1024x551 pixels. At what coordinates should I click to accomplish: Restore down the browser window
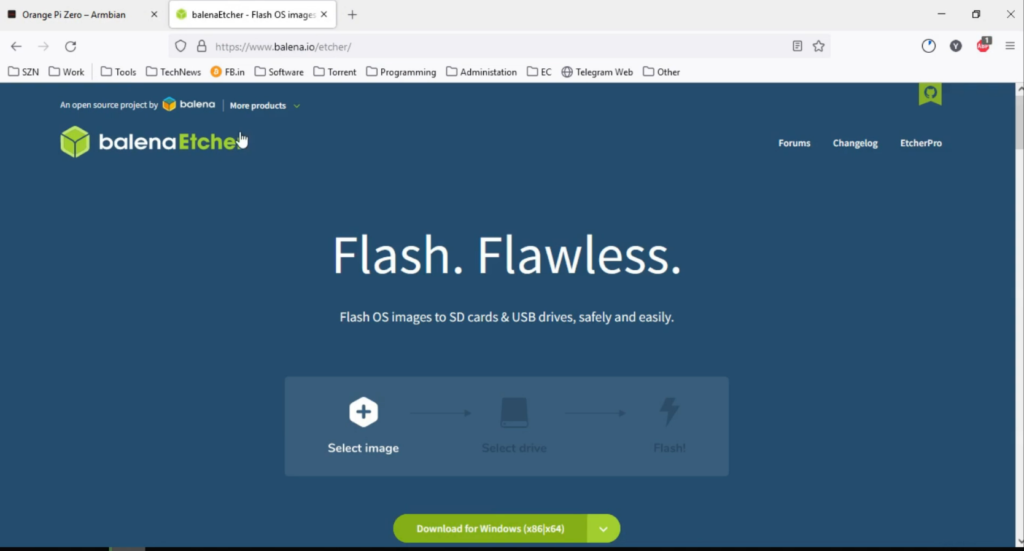click(976, 14)
